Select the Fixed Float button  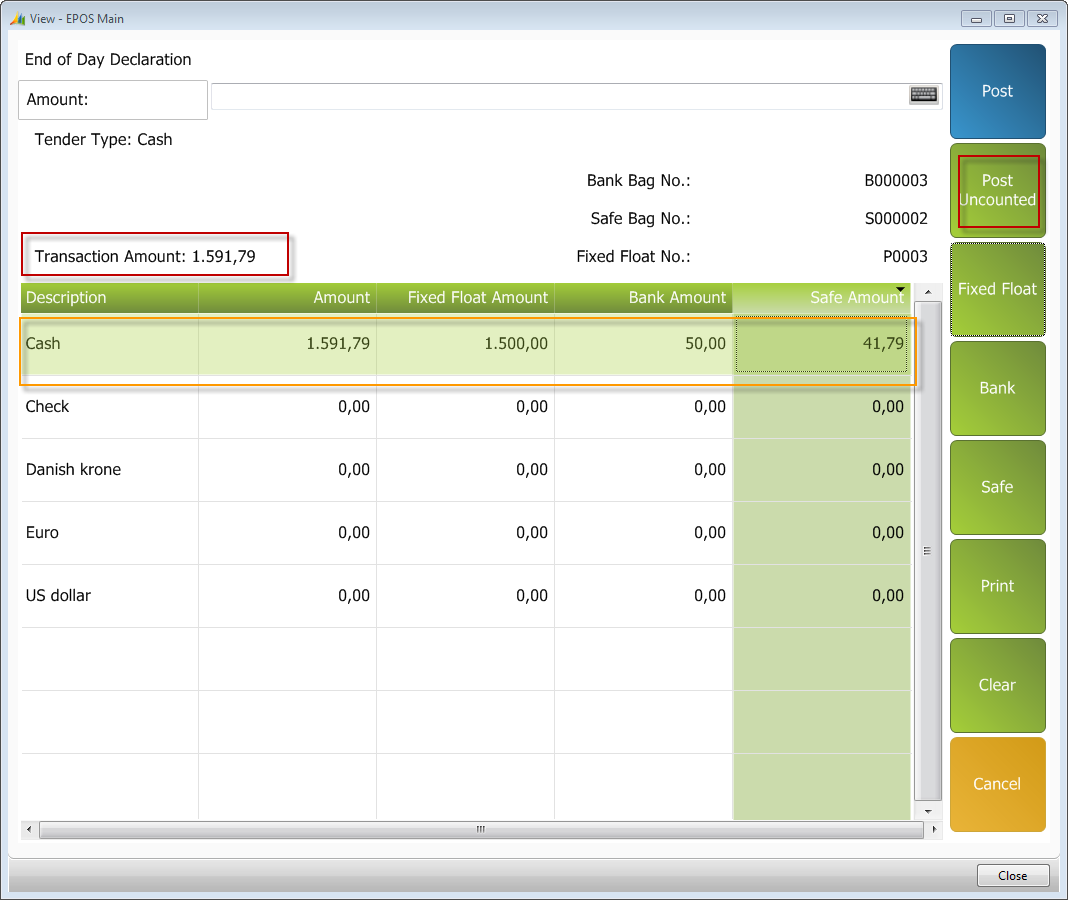(x=997, y=289)
